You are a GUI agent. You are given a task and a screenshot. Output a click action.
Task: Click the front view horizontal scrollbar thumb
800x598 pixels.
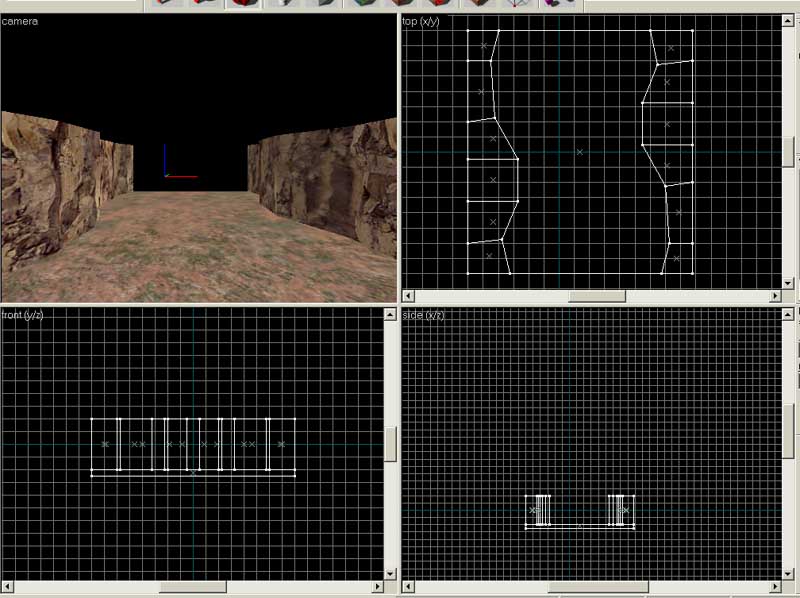[x=193, y=587]
